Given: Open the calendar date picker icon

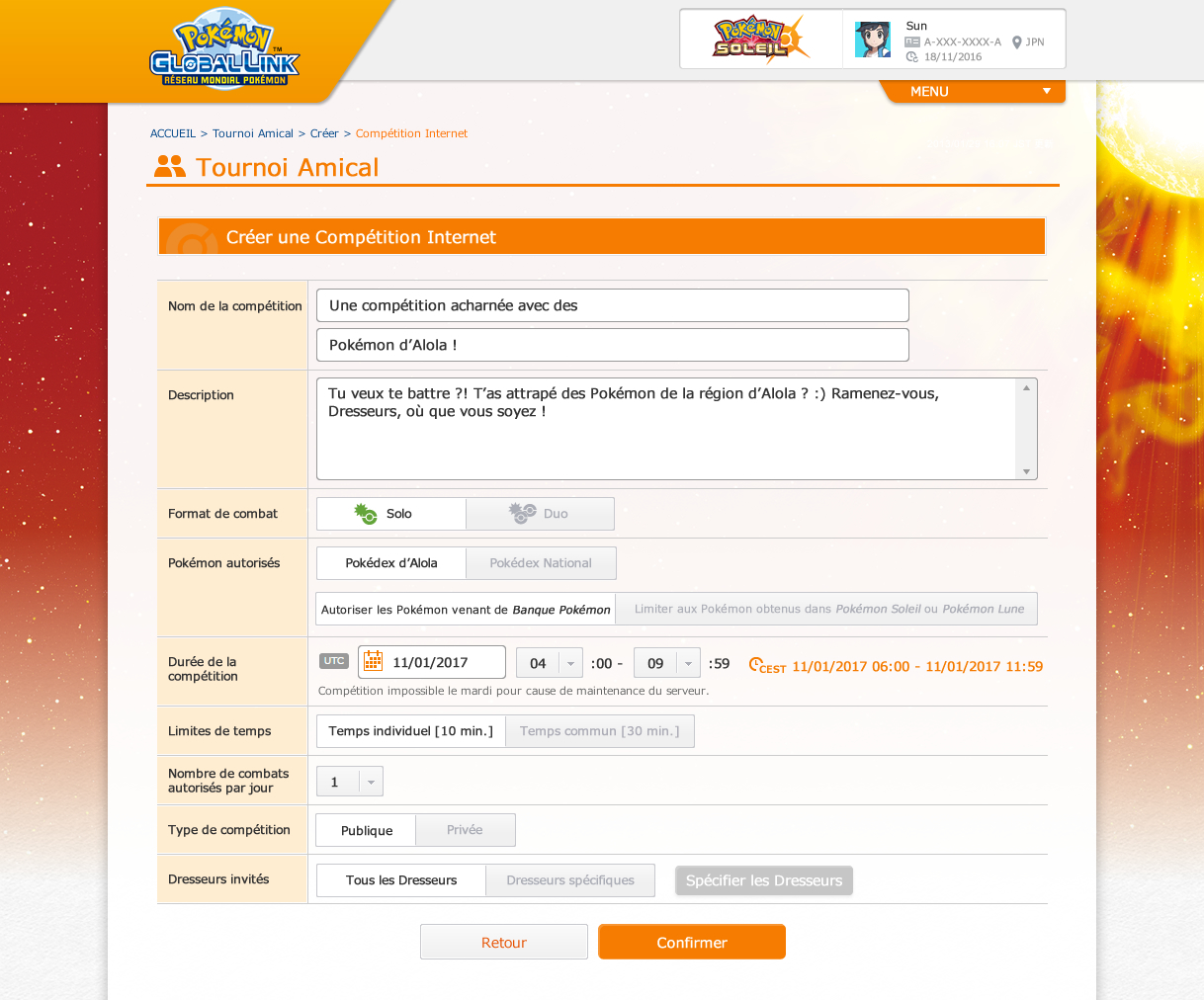Looking at the screenshot, I should coord(373,662).
